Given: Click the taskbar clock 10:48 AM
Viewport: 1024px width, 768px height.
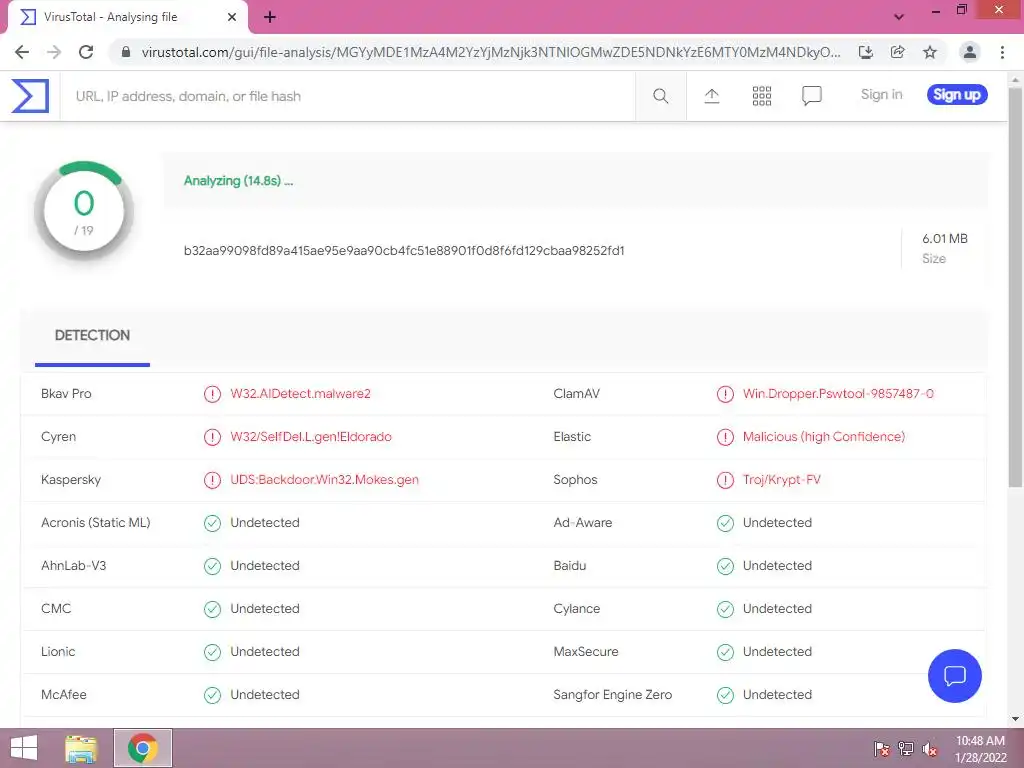Looking at the screenshot, I should coord(980,741).
